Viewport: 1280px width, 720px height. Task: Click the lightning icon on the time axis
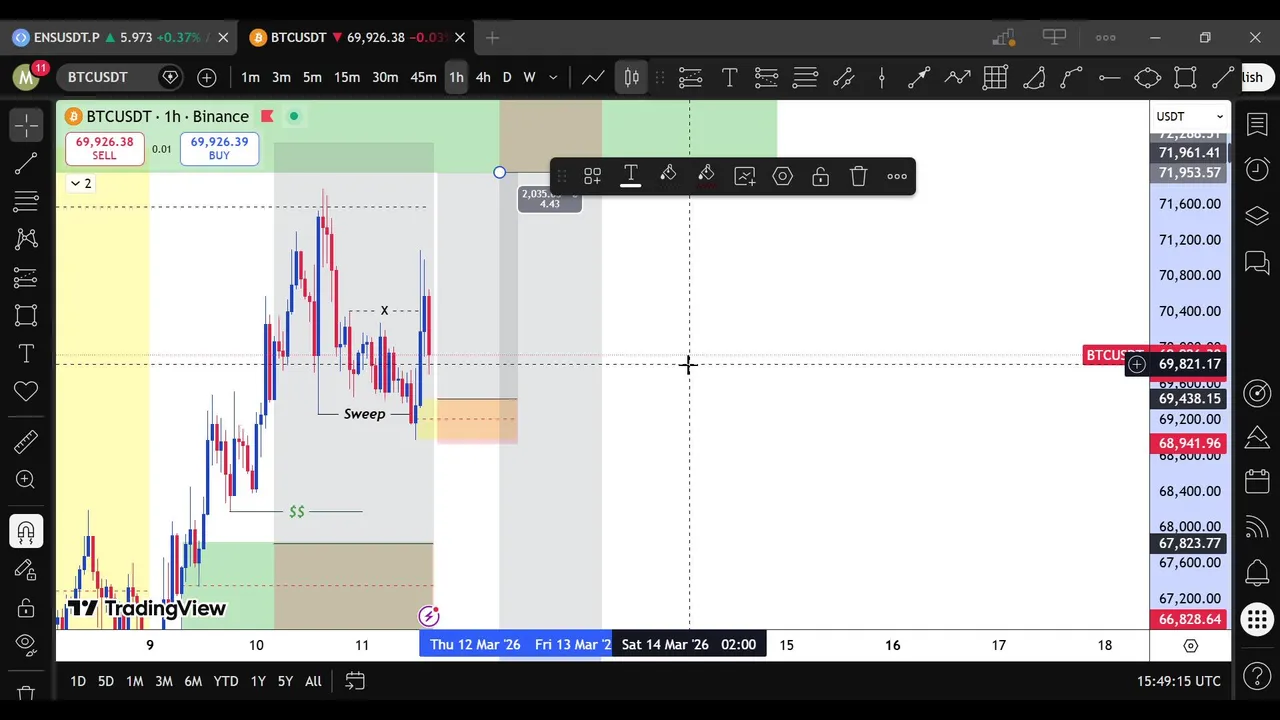pos(429,616)
